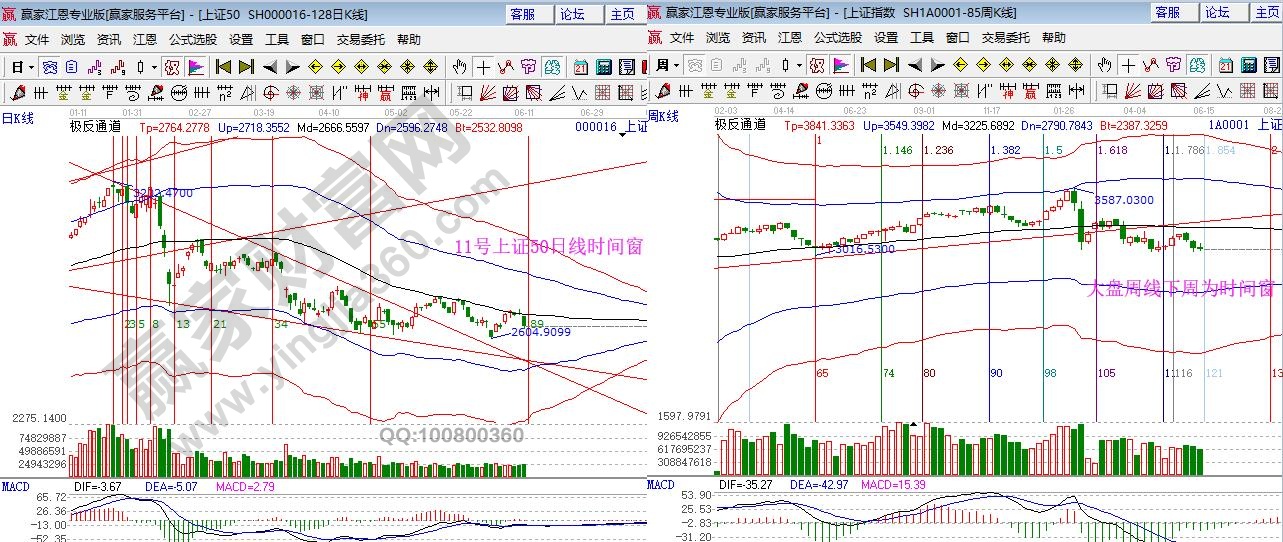Click black right arrow in 上证指数 window

(x=937, y=67)
